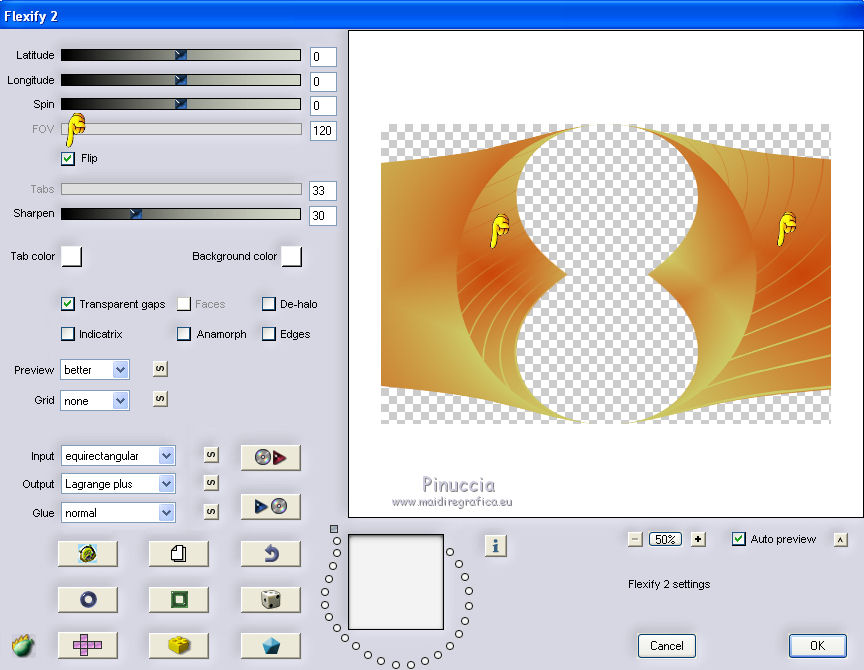Turn off Auto preview checkbox

[739, 539]
